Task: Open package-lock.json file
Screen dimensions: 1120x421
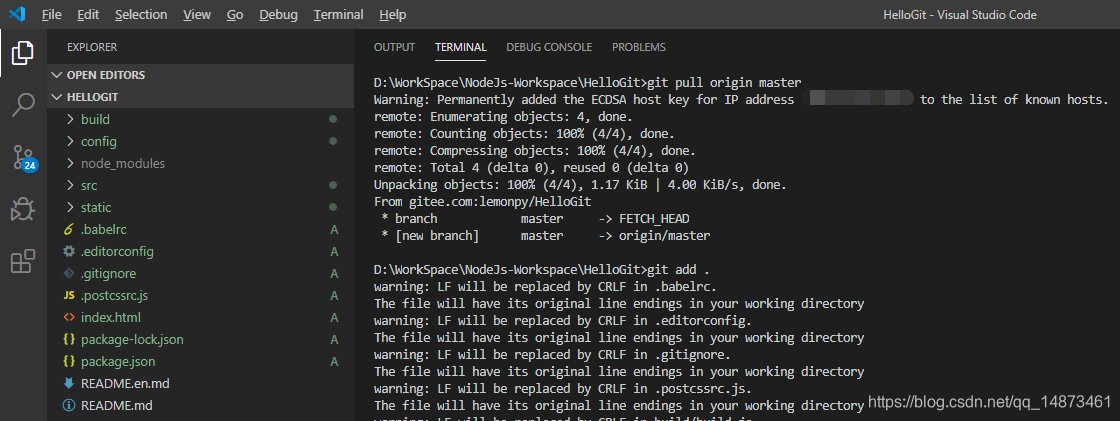Action: 201,340
